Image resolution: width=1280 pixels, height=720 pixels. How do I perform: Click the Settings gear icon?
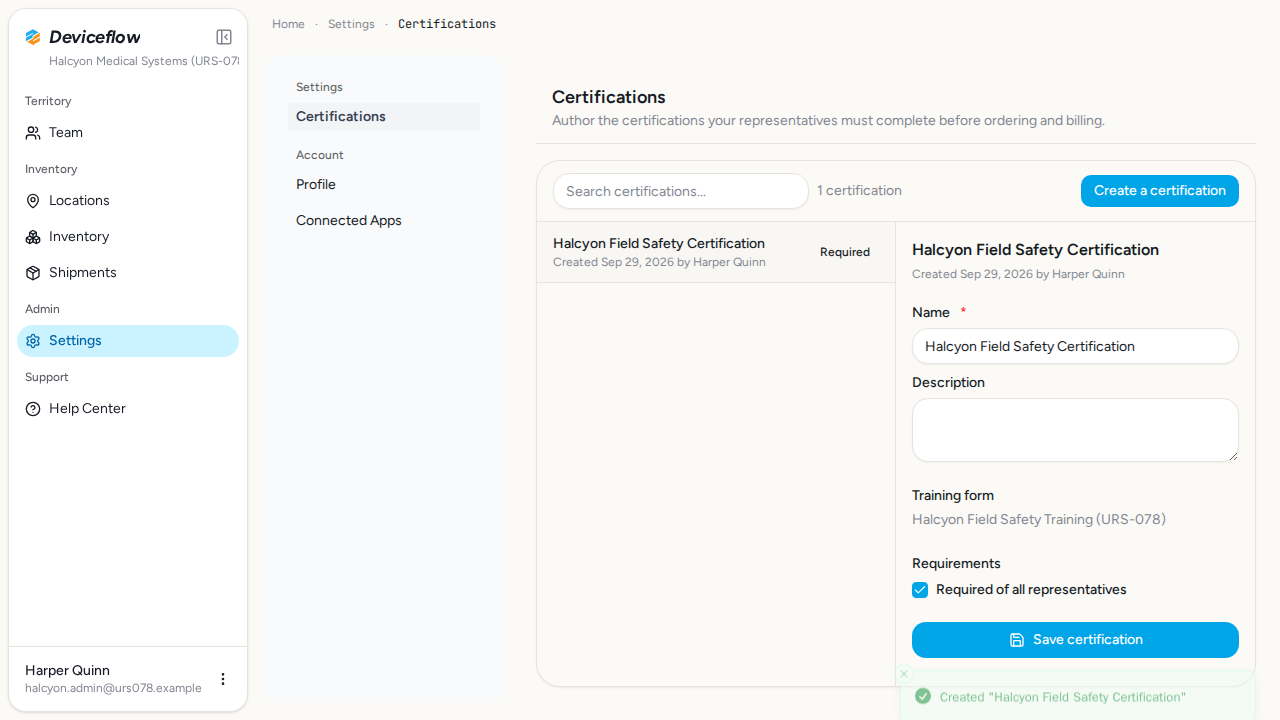pyautogui.click(x=33, y=341)
